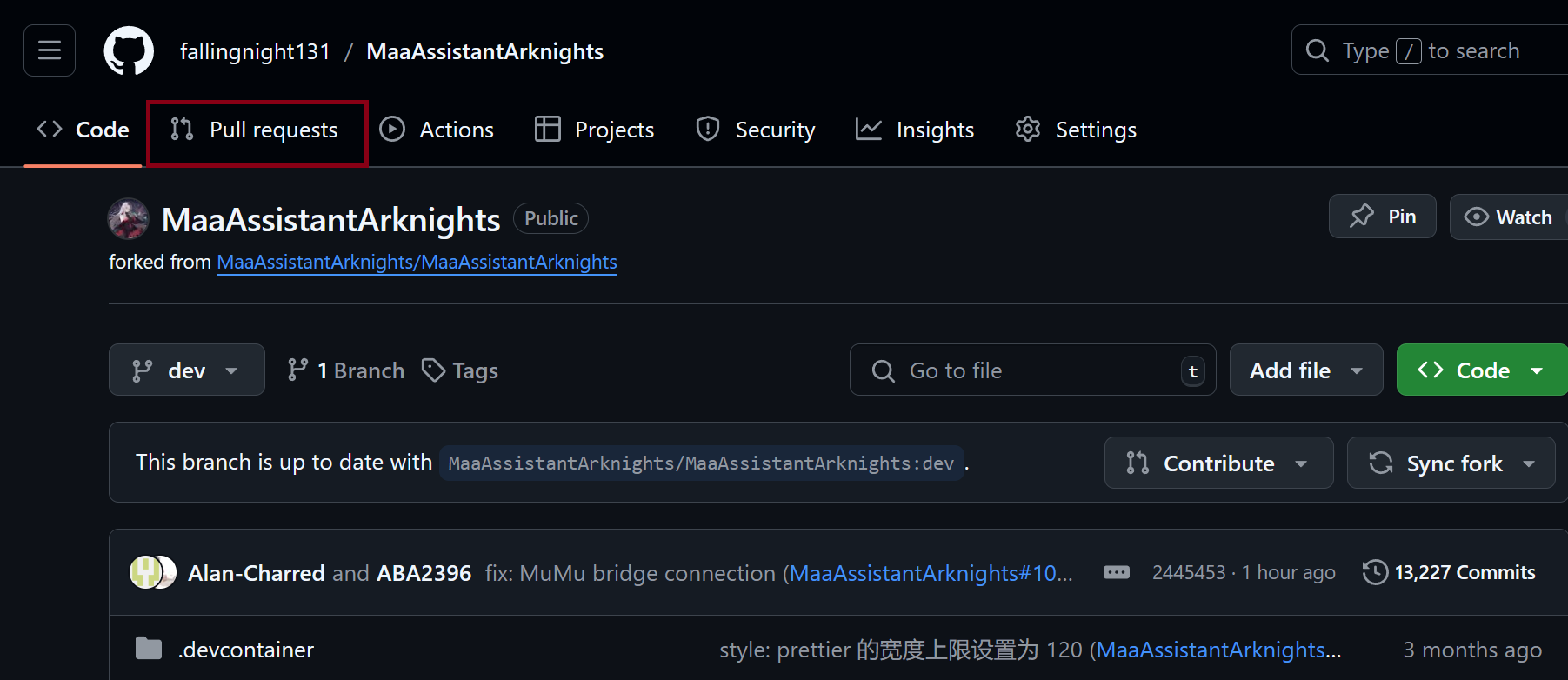The image size is (1568, 680).
Task: Expand the Contribute dropdown
Action: click(x=1218, y=463)
